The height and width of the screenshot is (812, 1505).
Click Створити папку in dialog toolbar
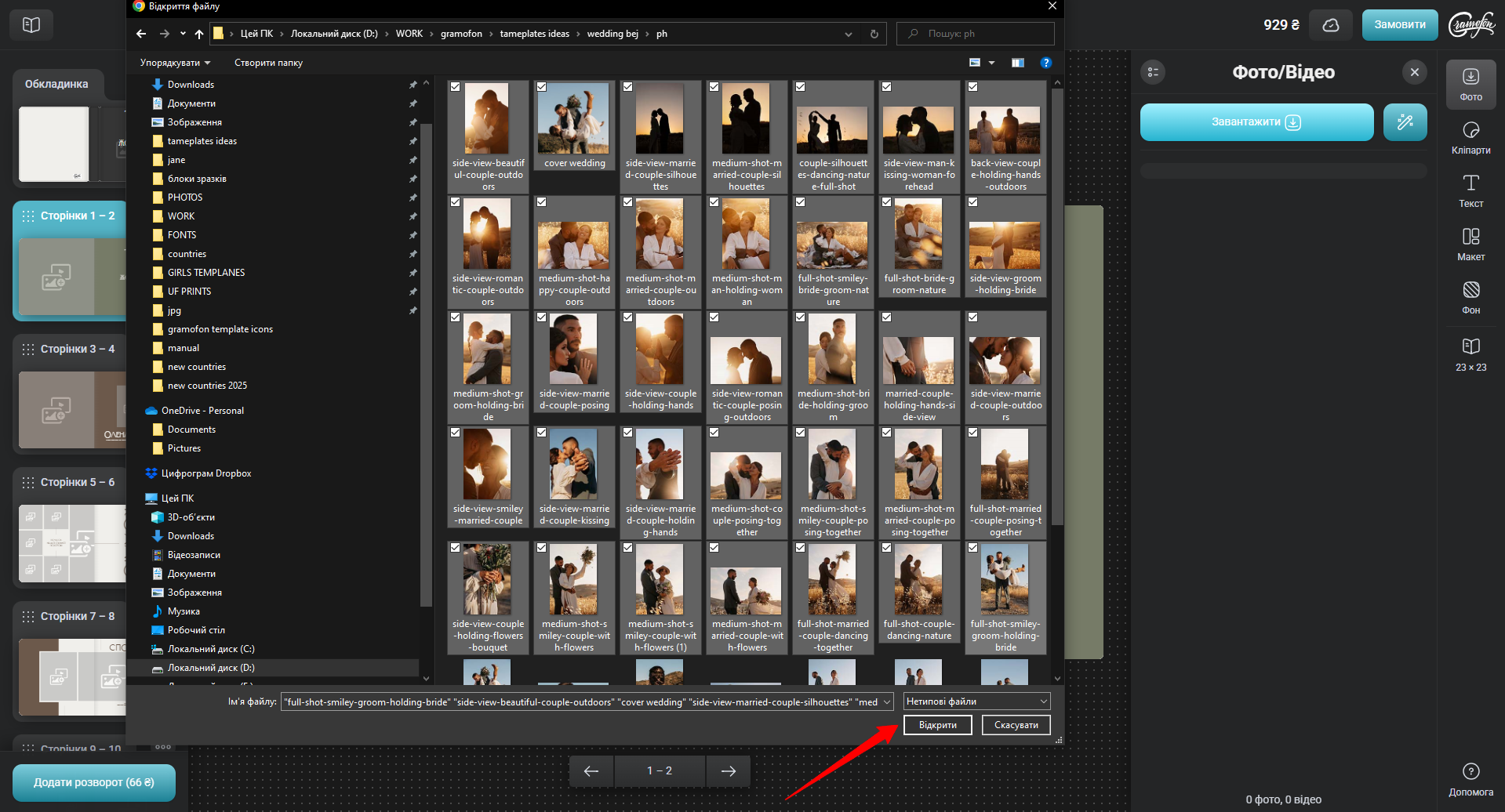(268, 63)
